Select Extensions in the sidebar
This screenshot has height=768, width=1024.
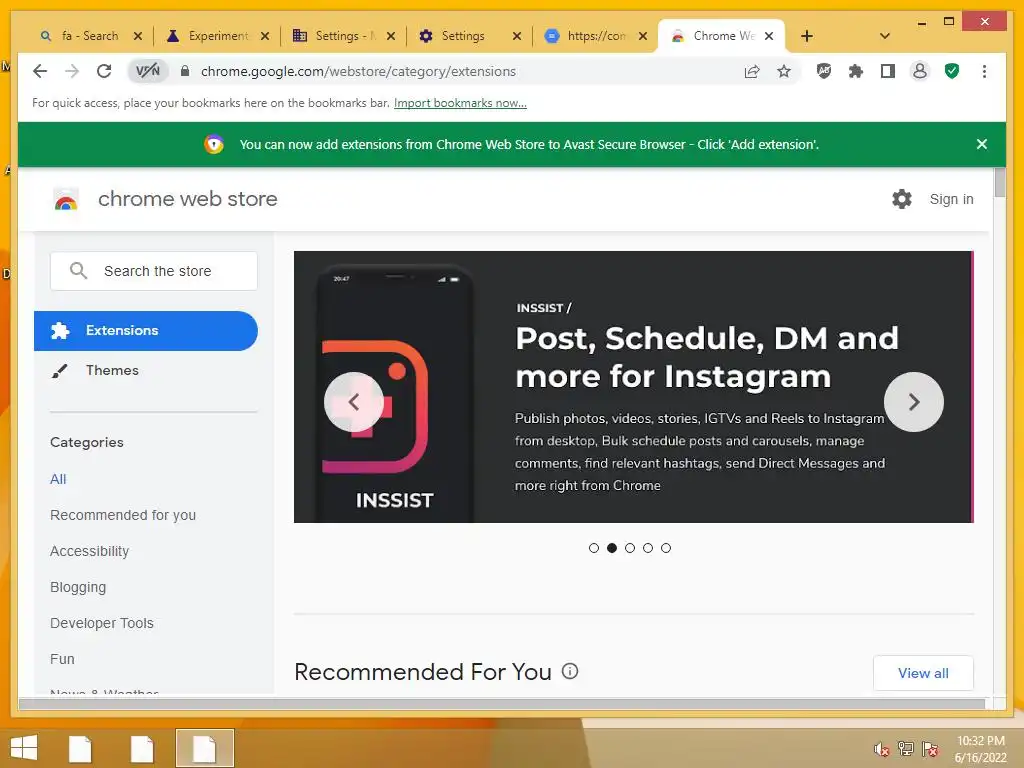tap(146, 330)
